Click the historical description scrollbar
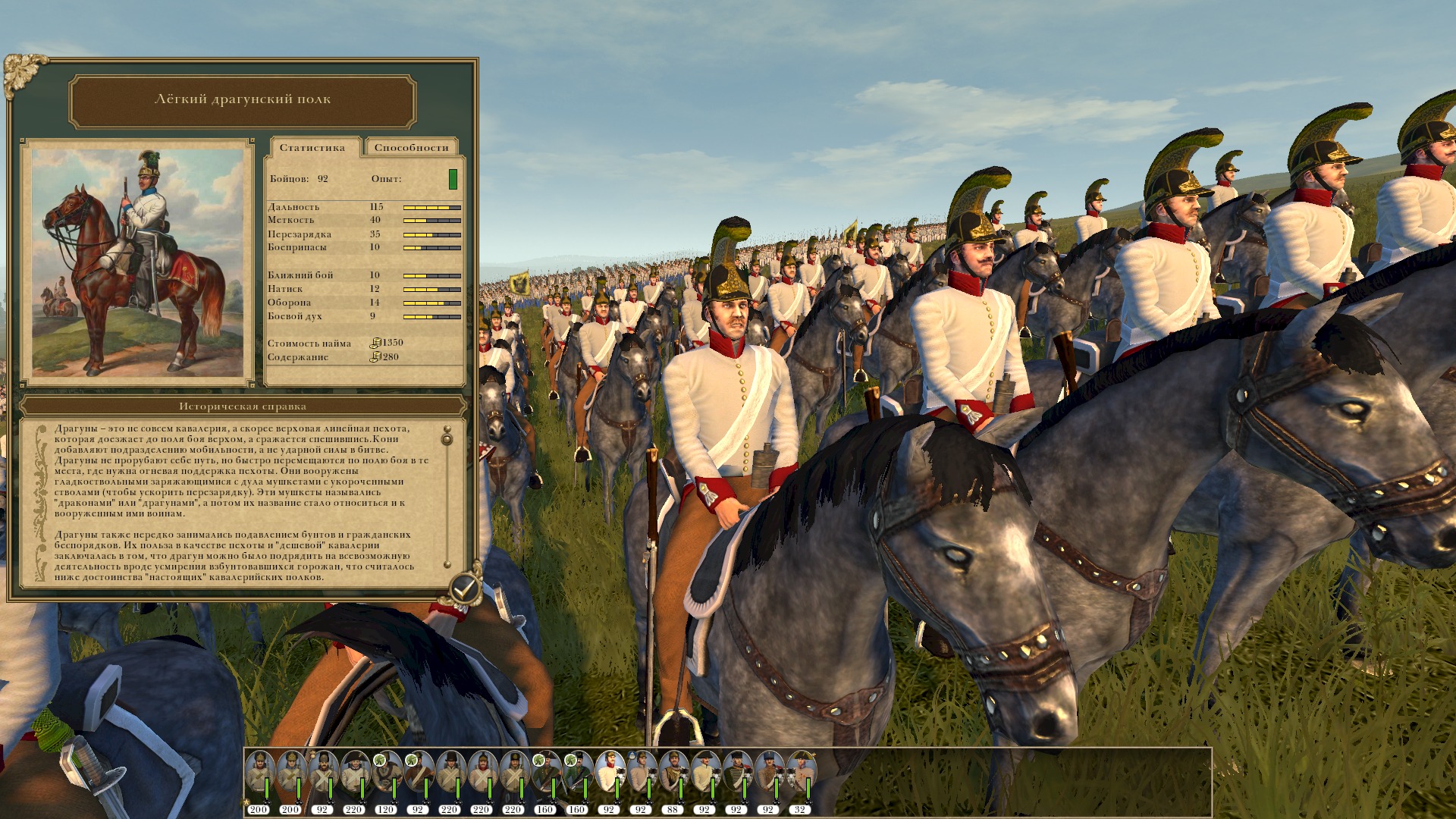 (x=447, y=497)
